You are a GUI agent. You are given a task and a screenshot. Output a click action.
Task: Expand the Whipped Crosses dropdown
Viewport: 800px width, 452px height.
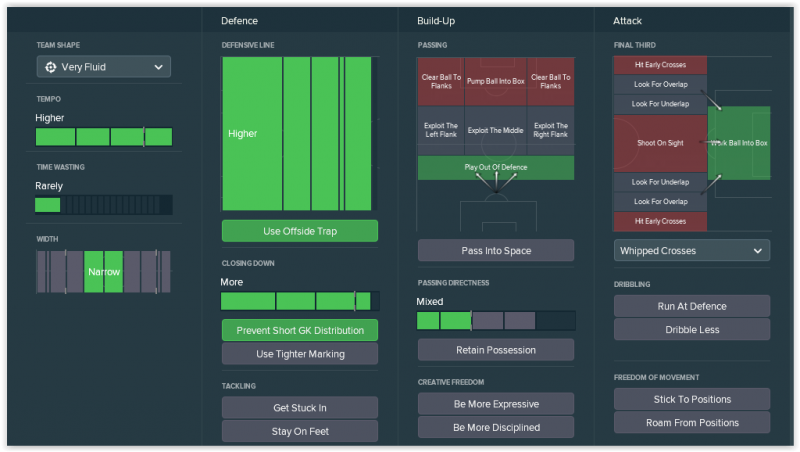[691, 250]
